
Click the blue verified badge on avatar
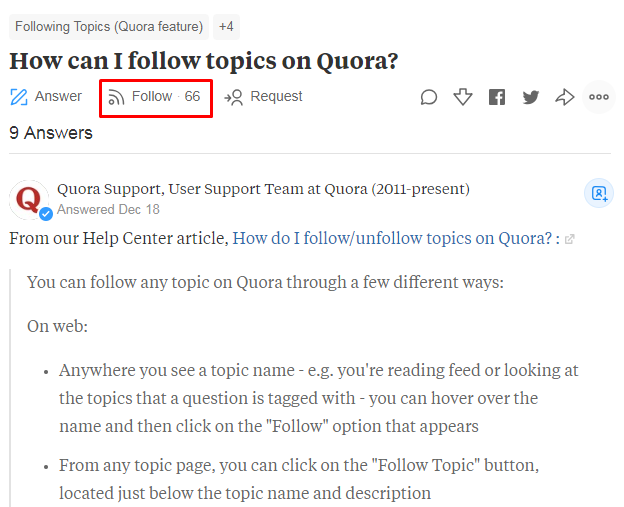46,214
